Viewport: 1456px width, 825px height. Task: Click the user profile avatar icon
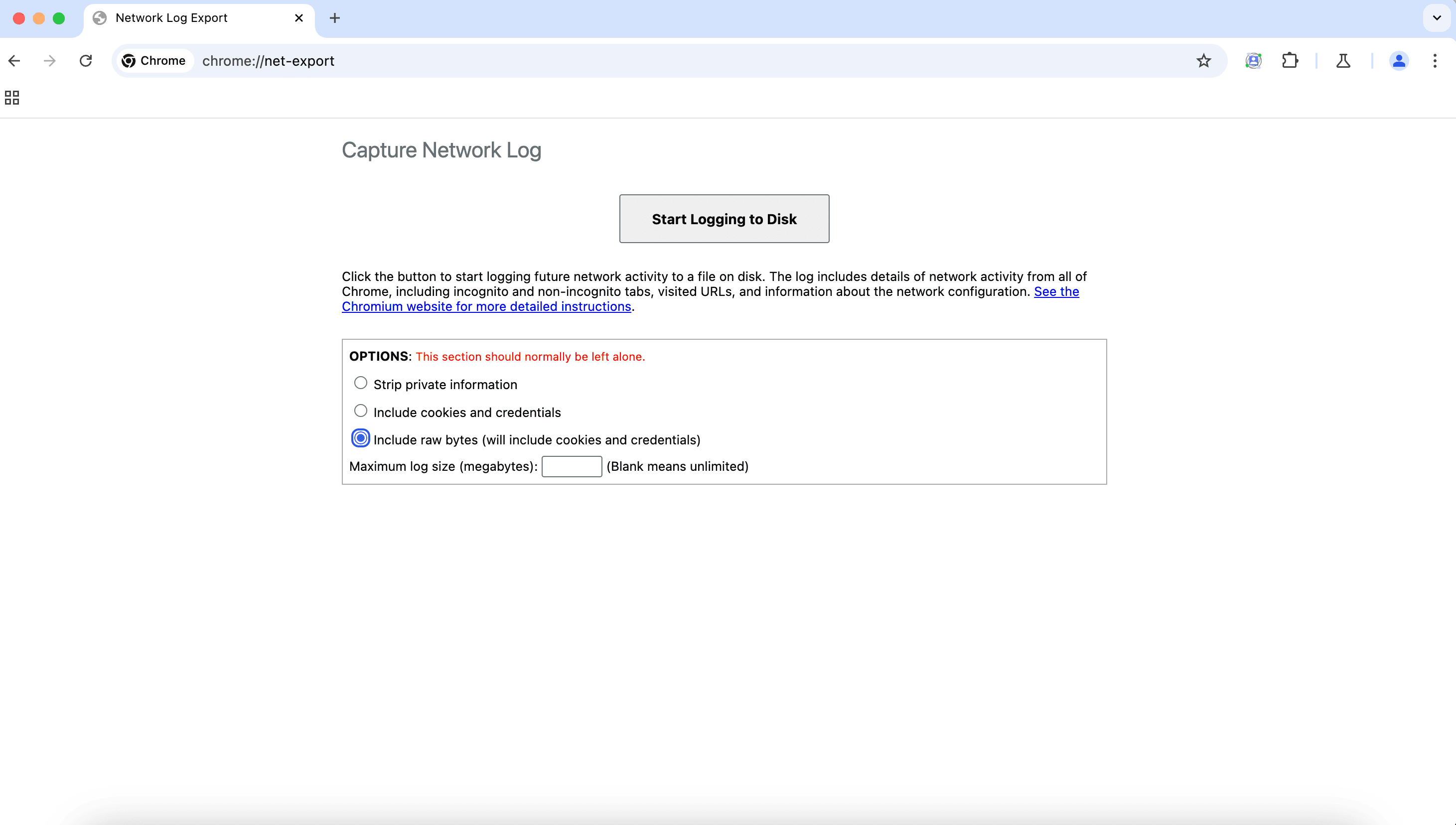pyautogui.click(x=1399, y=60)
